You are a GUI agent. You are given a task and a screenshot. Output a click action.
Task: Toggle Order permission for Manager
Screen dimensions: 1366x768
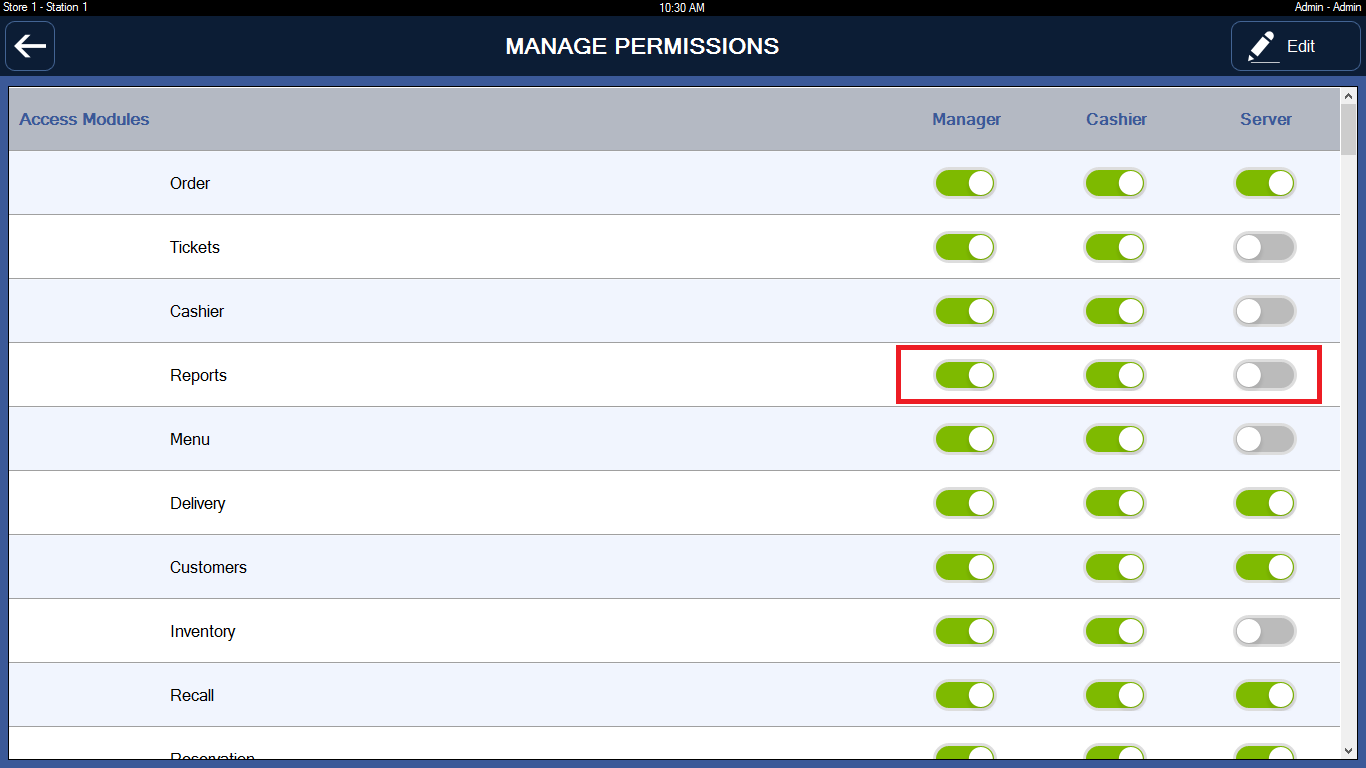click(965, 183)
